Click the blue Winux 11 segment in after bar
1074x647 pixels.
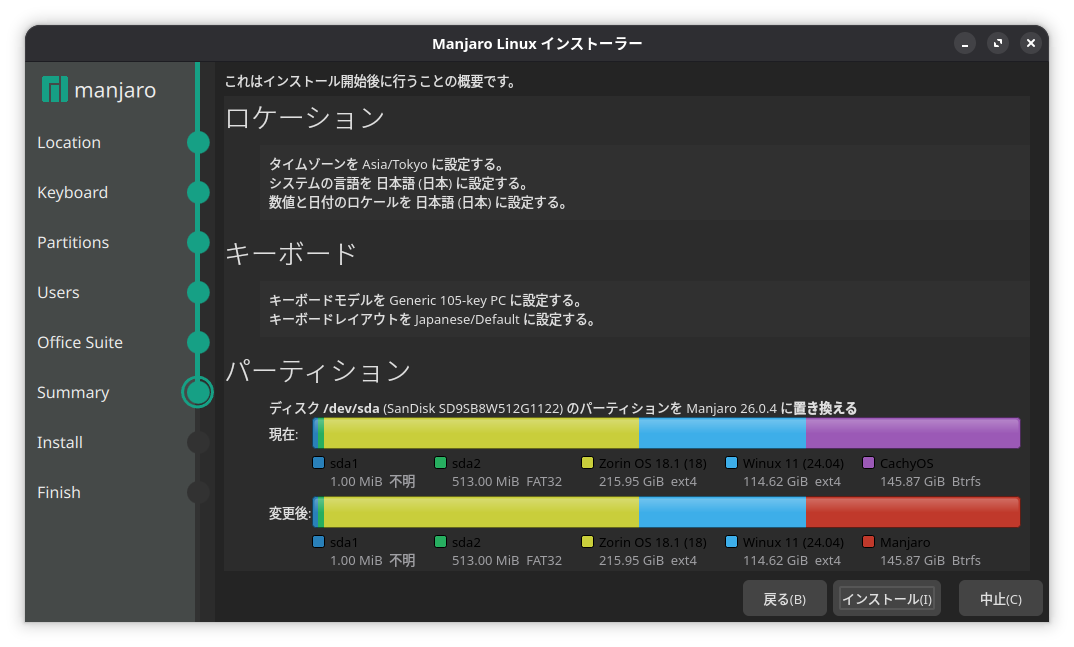click(x=723, y=512)
